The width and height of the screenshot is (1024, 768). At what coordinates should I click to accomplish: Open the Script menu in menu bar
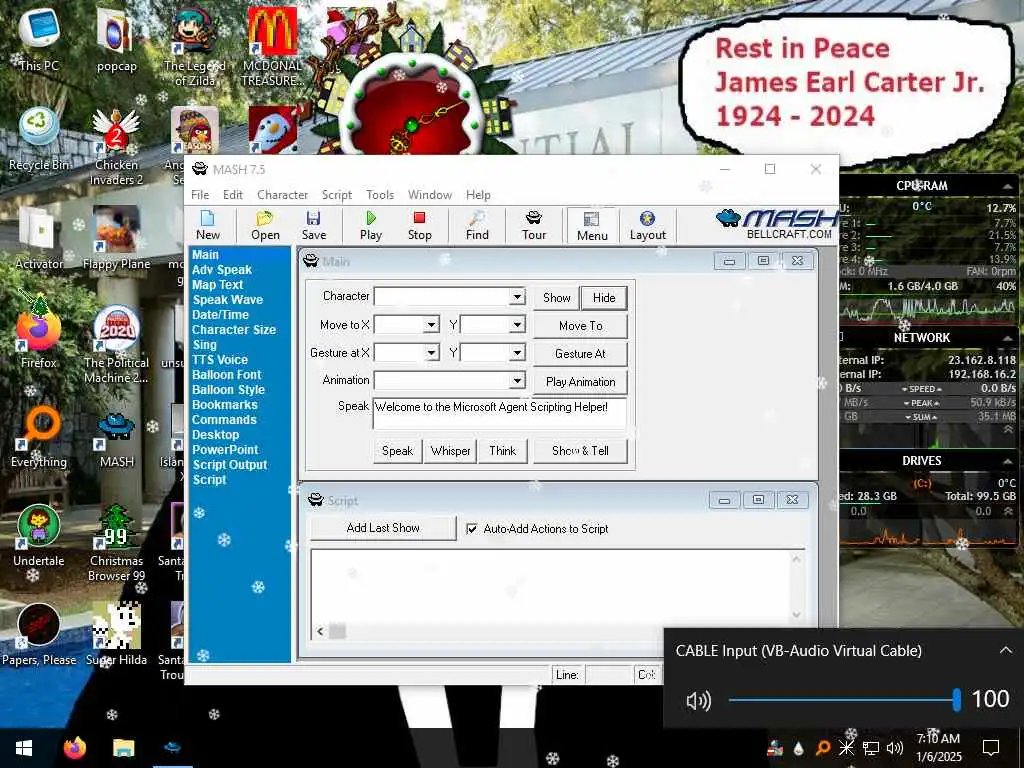click(336, 195)
